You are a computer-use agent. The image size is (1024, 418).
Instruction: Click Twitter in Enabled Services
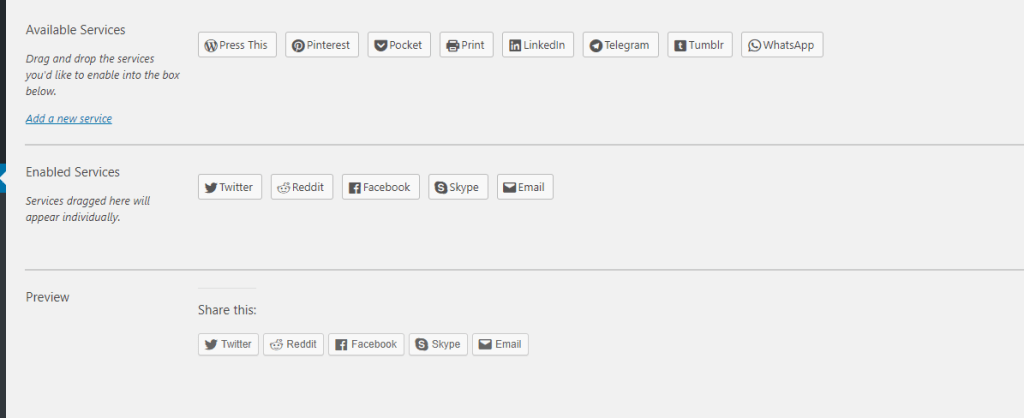point(229,187)
